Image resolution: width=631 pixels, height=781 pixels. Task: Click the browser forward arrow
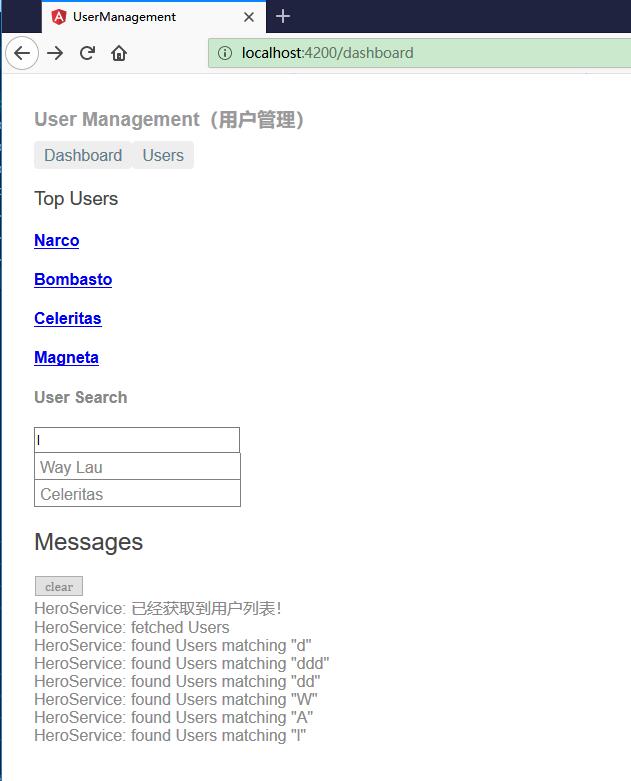point(55,53)
